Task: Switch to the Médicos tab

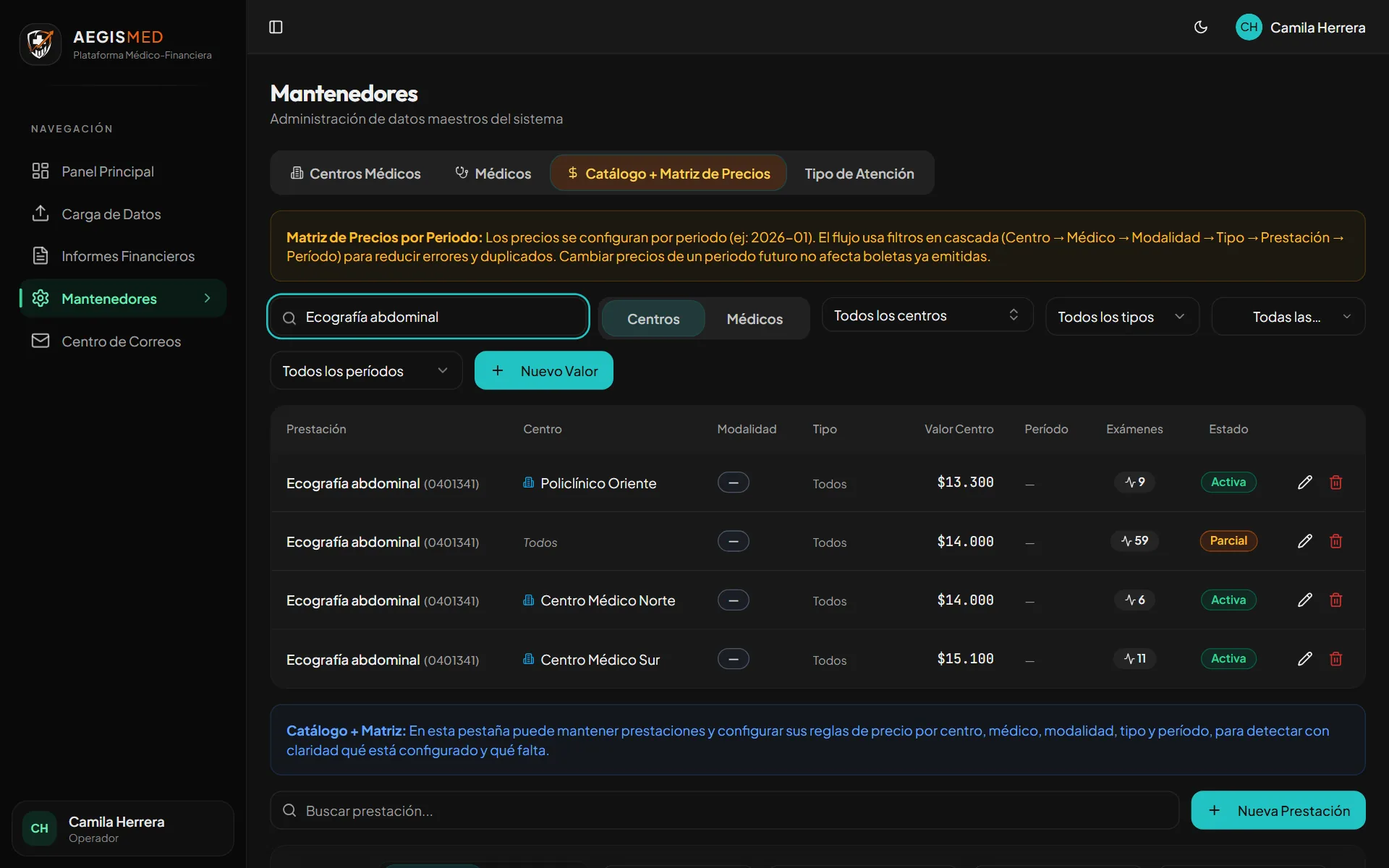Action: tap(493, 173)
